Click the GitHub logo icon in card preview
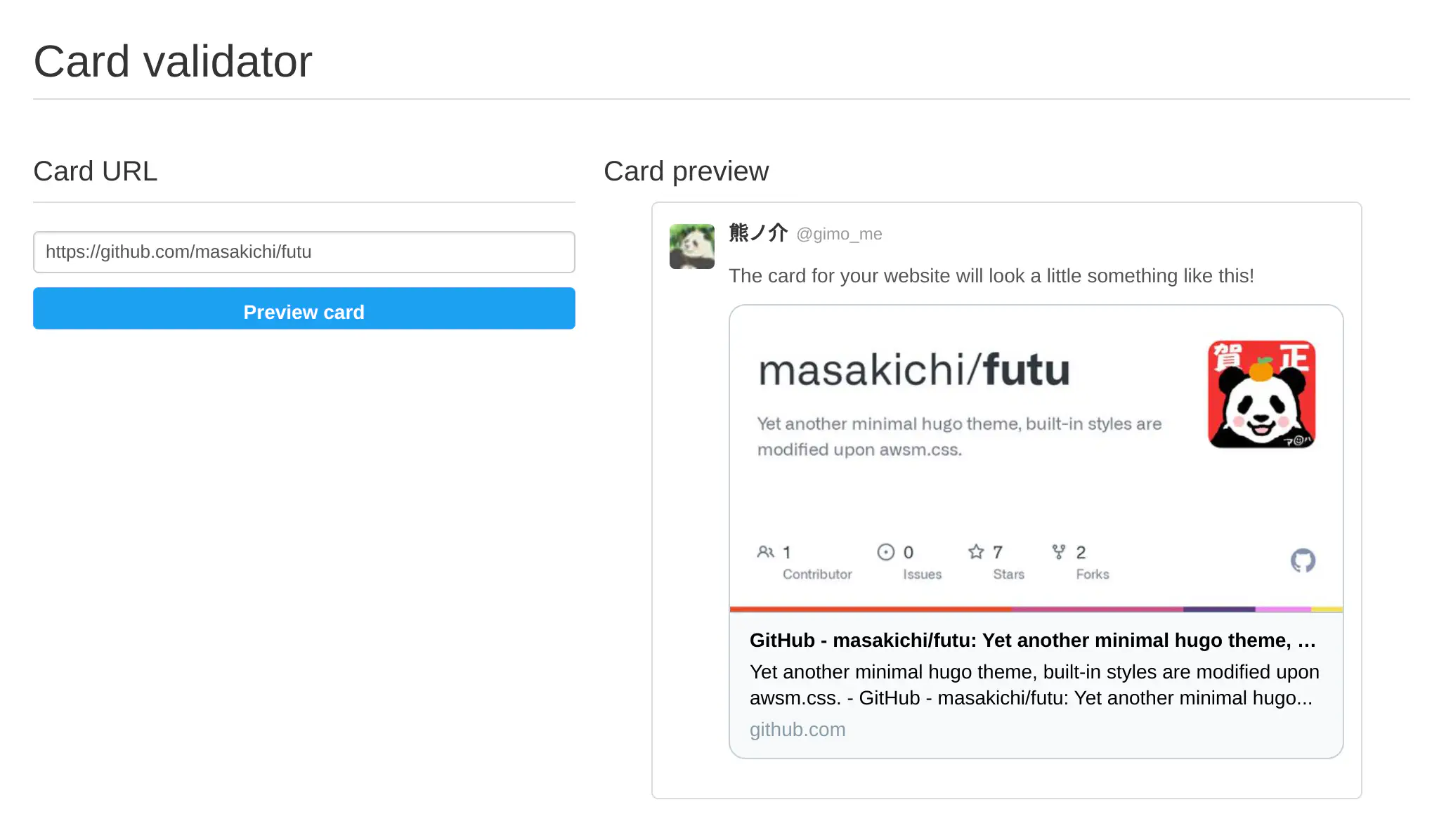 (1303, 561)
